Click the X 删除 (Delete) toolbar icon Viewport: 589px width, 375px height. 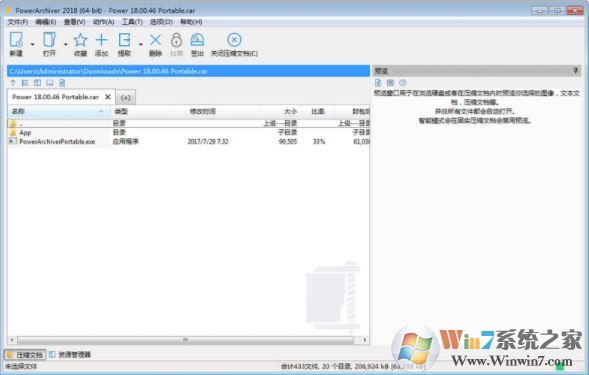pos(155,40)
